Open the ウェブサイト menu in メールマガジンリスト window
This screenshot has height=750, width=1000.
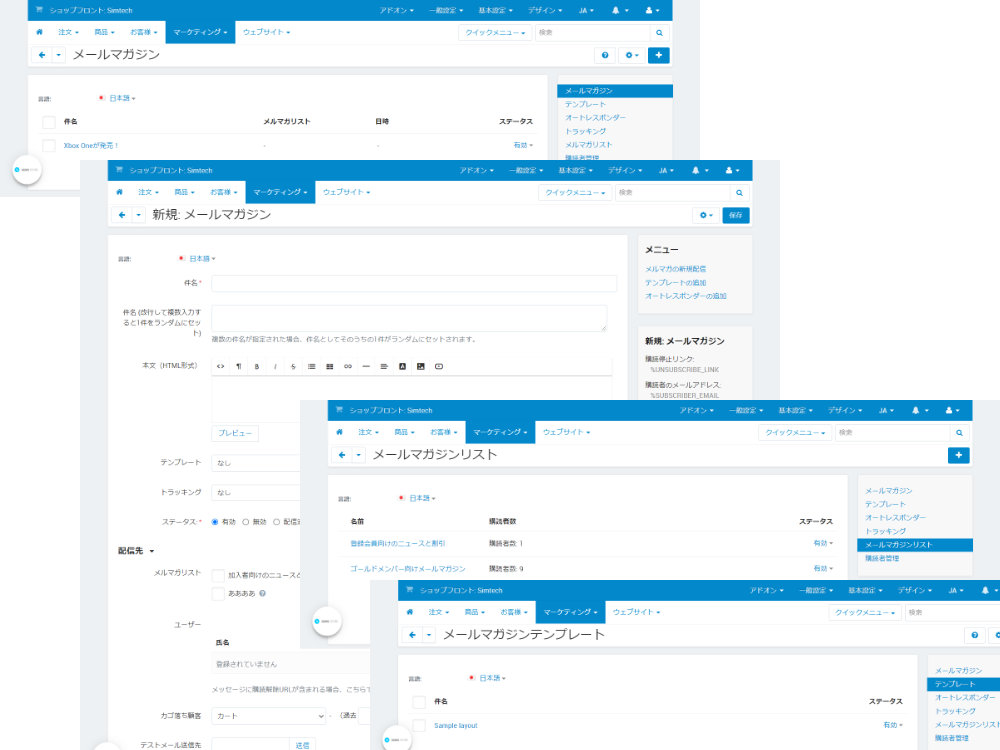click(566, 432)
